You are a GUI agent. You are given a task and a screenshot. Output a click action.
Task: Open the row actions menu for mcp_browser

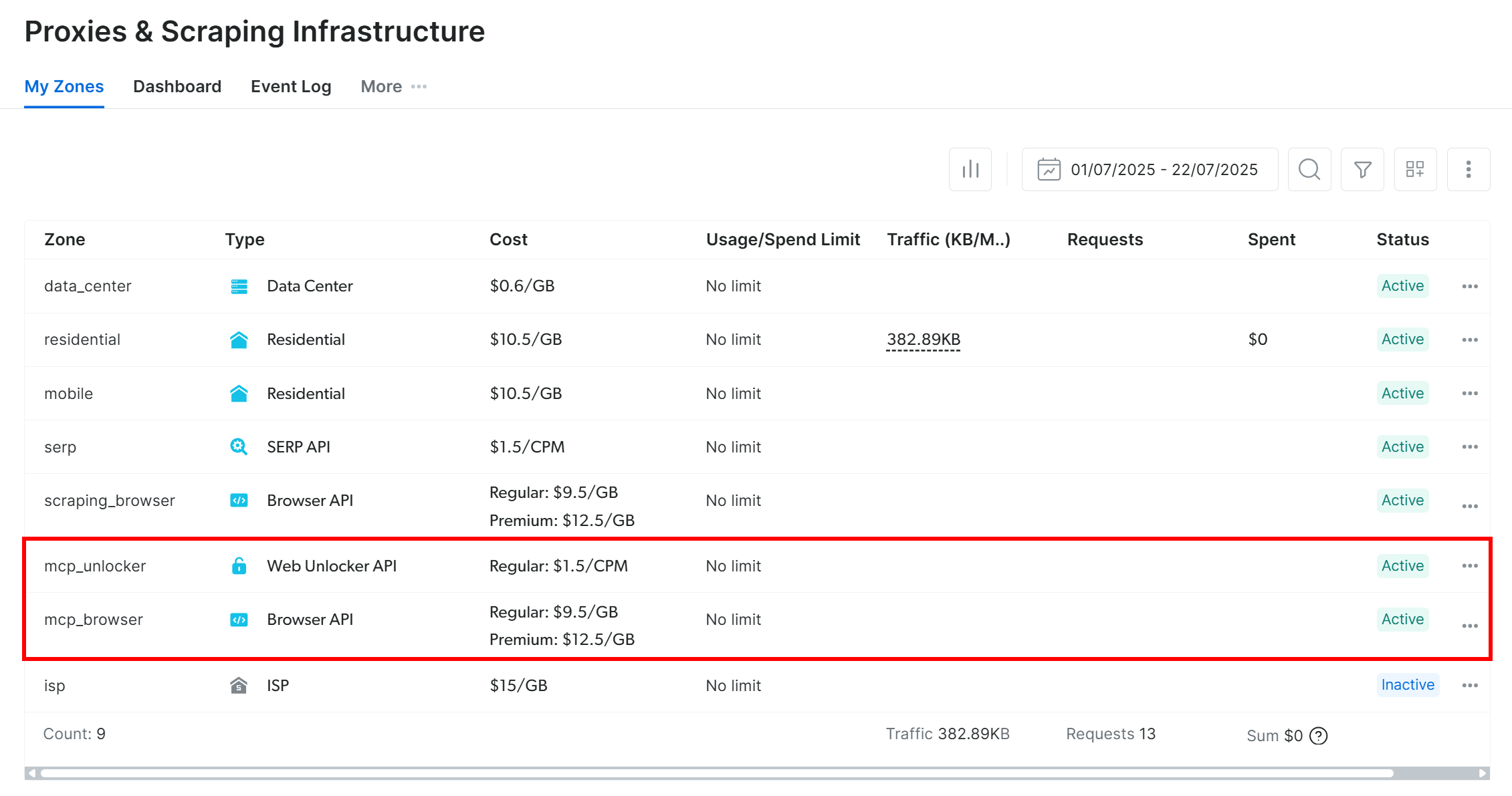[x=1470, y=626]
